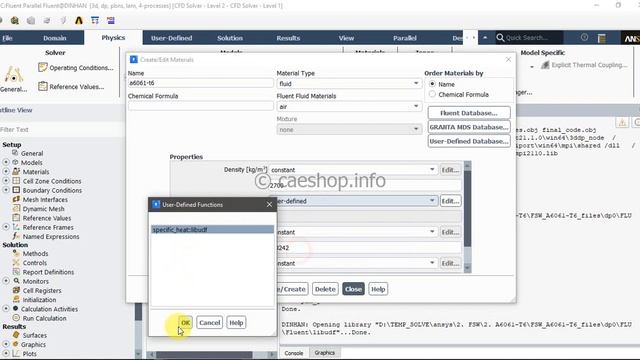Click the General solver icon
The width and height of the screenshot is (640, 360).
point(13,79)
